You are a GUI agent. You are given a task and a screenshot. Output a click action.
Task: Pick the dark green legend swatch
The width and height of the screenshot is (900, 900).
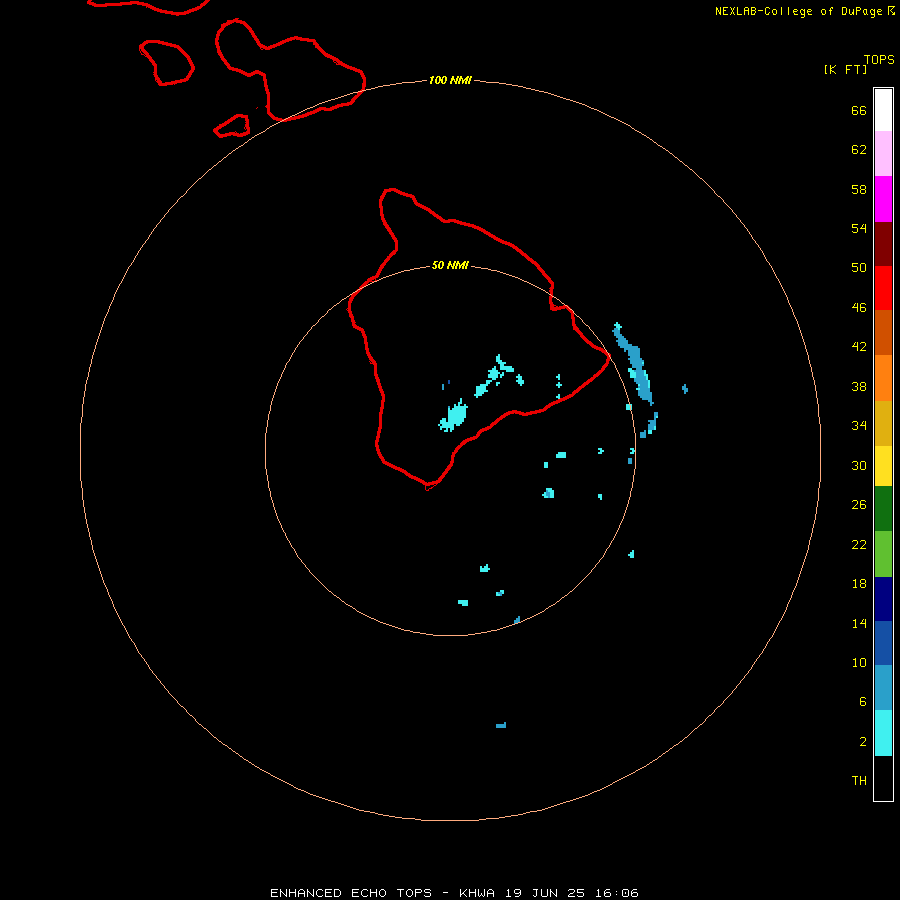(x=883, y=509)
